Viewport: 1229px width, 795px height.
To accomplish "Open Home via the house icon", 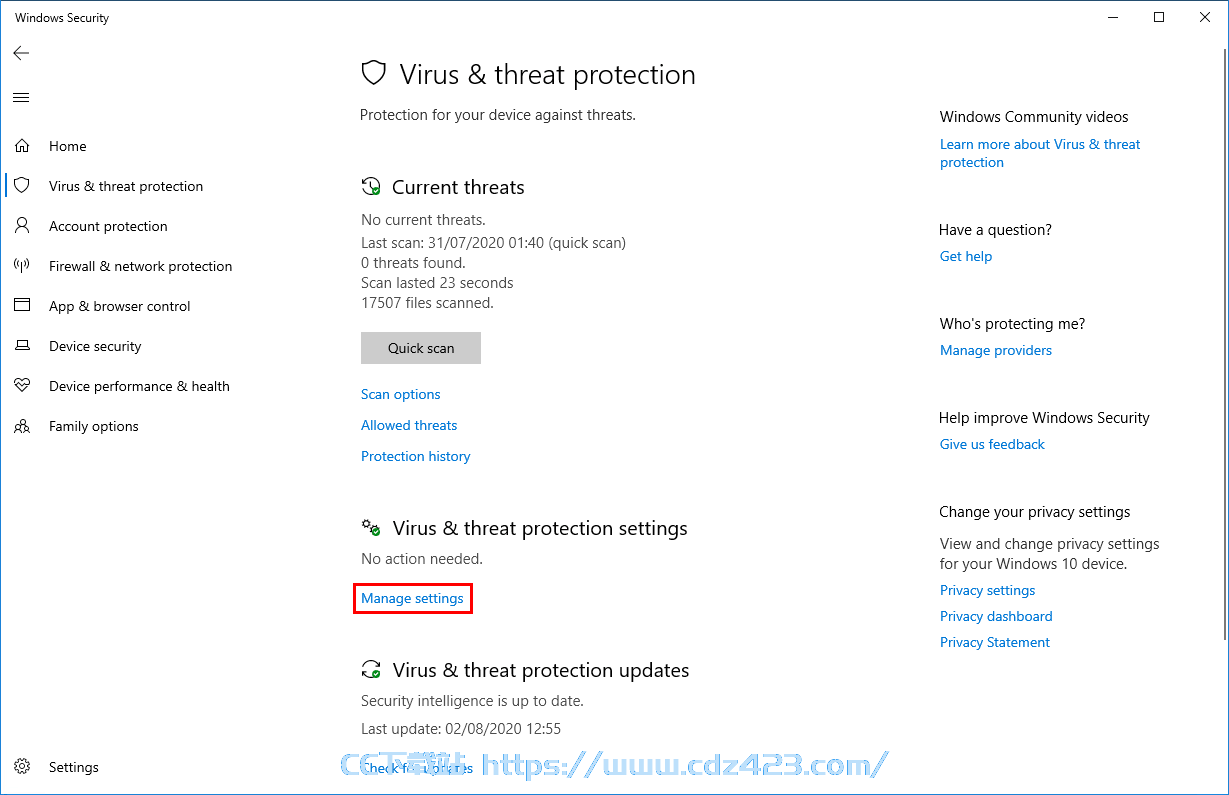I will click(22, 146).
